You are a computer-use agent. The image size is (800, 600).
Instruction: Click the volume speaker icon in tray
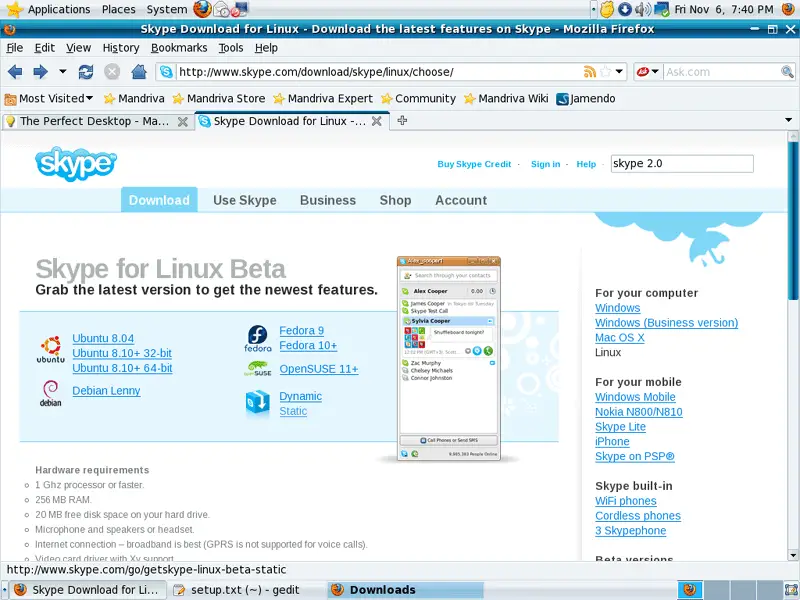[x=642, y=9]
